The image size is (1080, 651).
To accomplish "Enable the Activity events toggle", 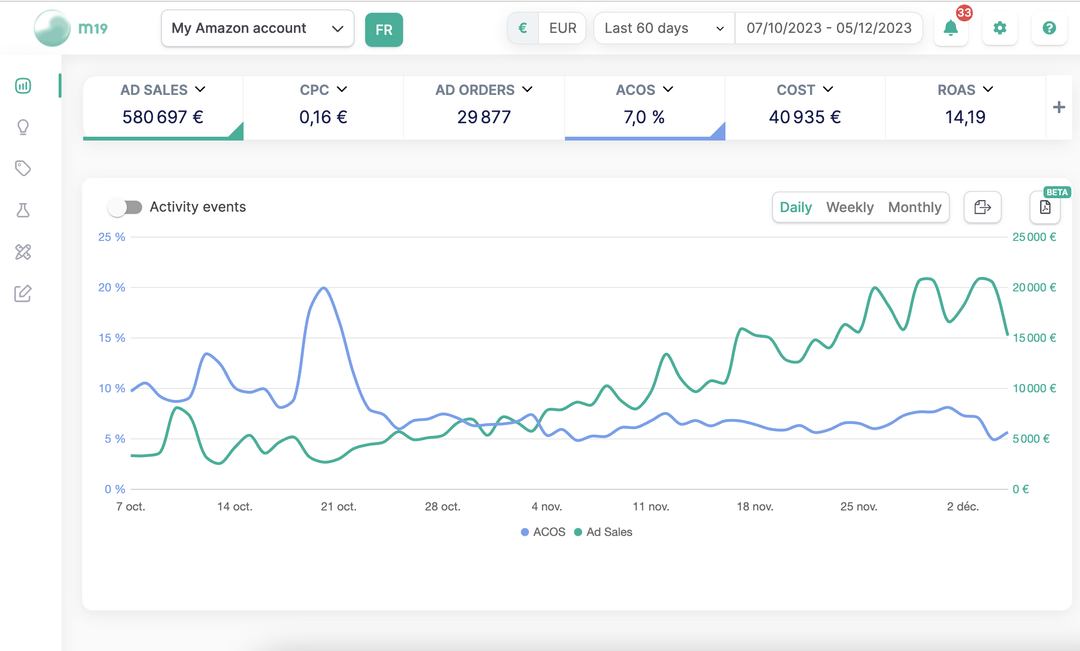I will [x=125, y=207].
